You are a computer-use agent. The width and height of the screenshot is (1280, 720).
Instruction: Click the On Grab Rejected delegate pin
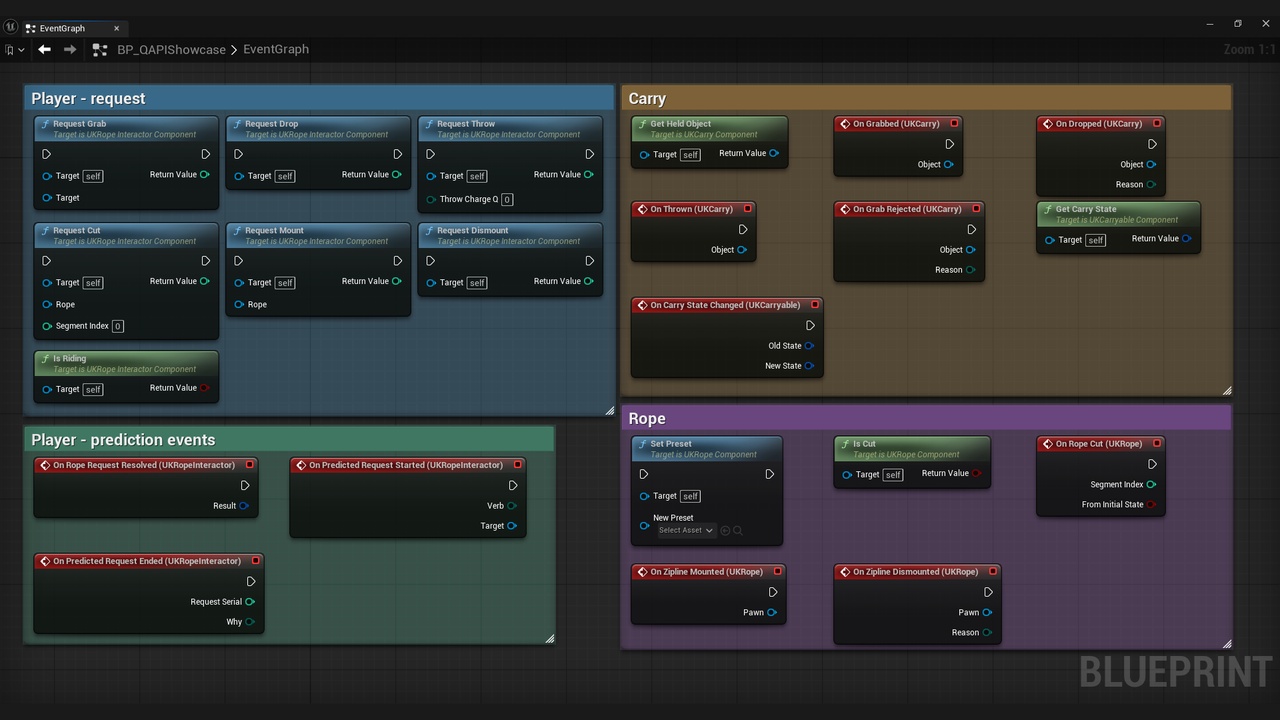pyautogui.click(x=976, y=209)
